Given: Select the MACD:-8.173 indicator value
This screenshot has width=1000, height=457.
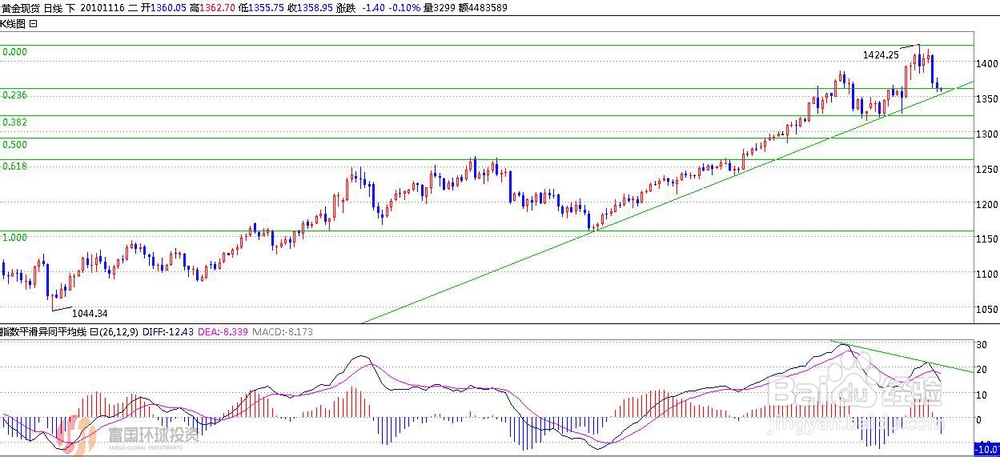Looking at the screenshot, I should pos(282,331).
